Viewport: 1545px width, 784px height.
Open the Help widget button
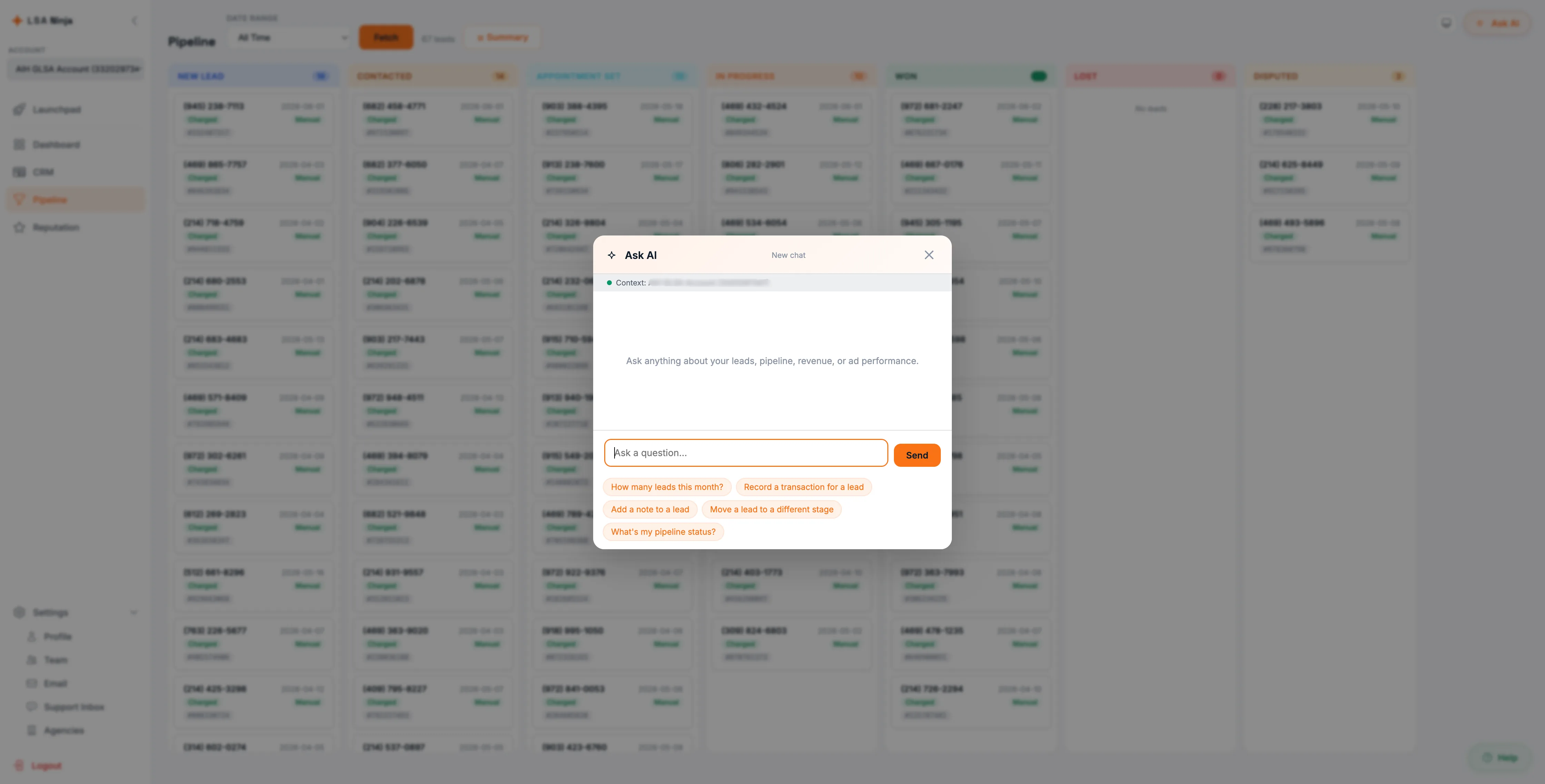(1500, 758)
